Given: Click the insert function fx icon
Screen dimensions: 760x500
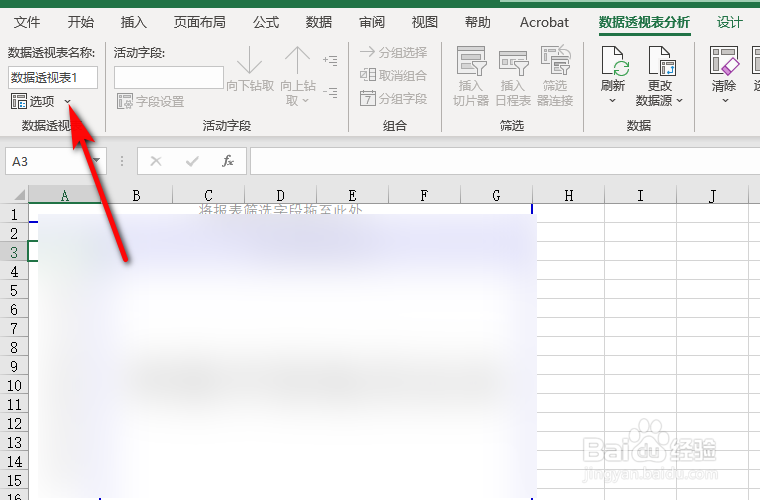Looking at the screenshot, I should pos(228,161).
